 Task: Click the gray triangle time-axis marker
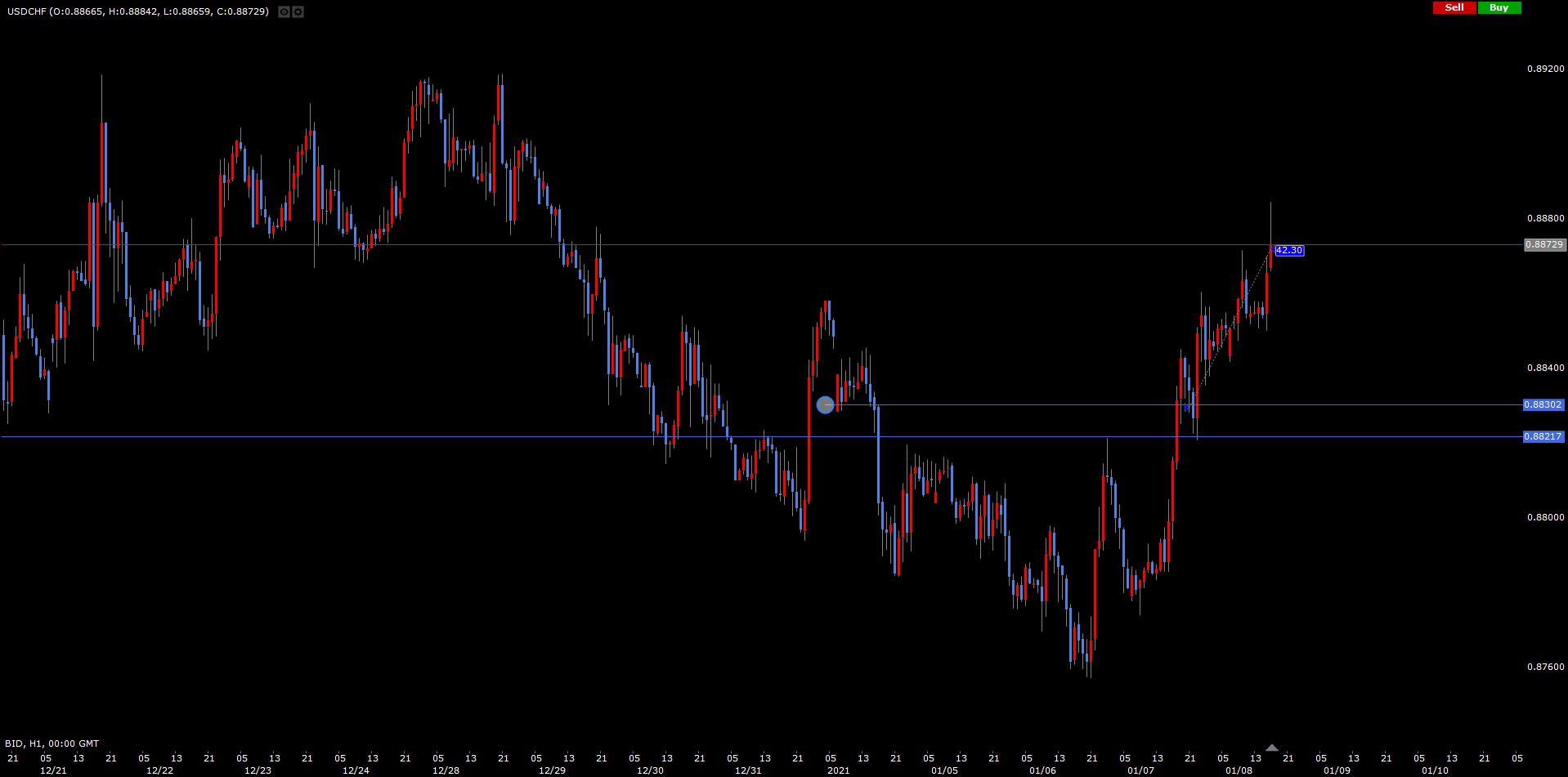(1271, 748)
